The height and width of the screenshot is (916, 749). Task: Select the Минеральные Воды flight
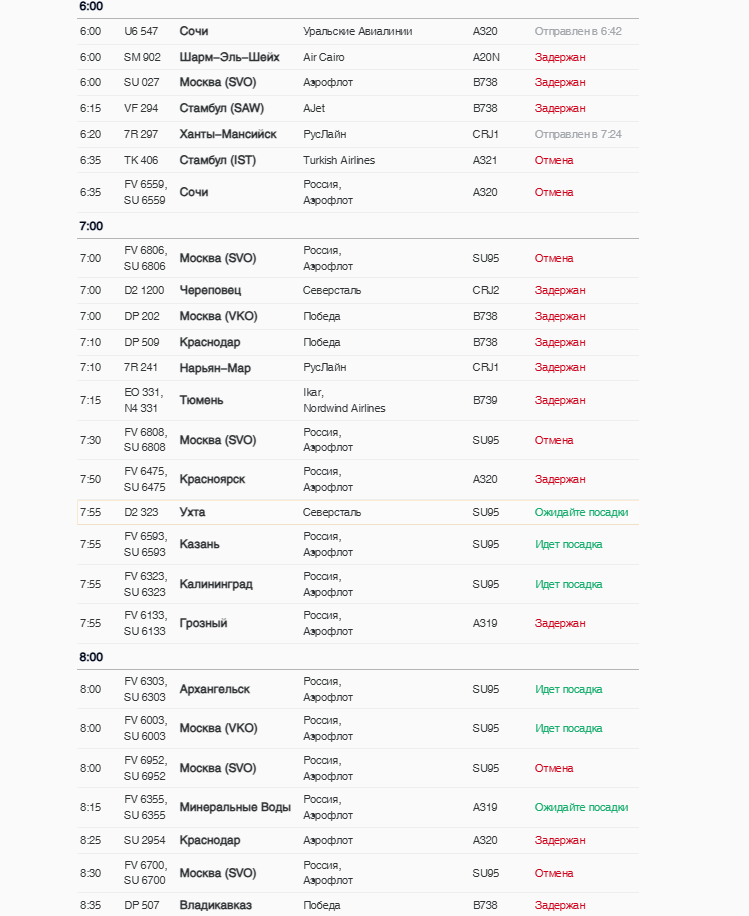[235, 807]
